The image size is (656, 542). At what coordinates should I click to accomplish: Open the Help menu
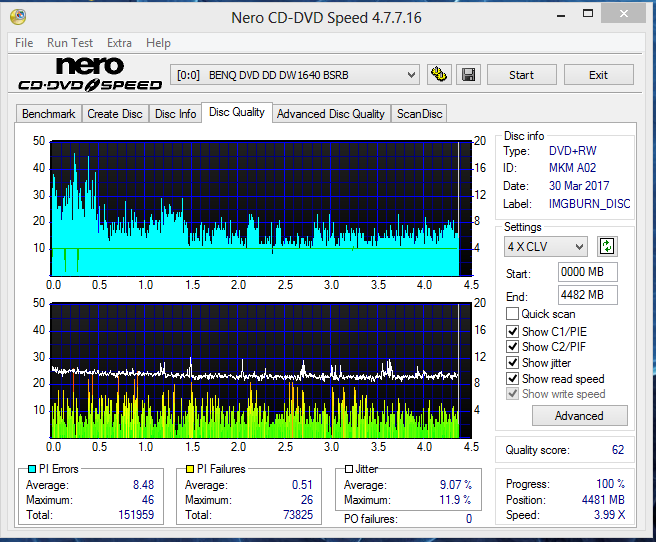tap(158, 43)
